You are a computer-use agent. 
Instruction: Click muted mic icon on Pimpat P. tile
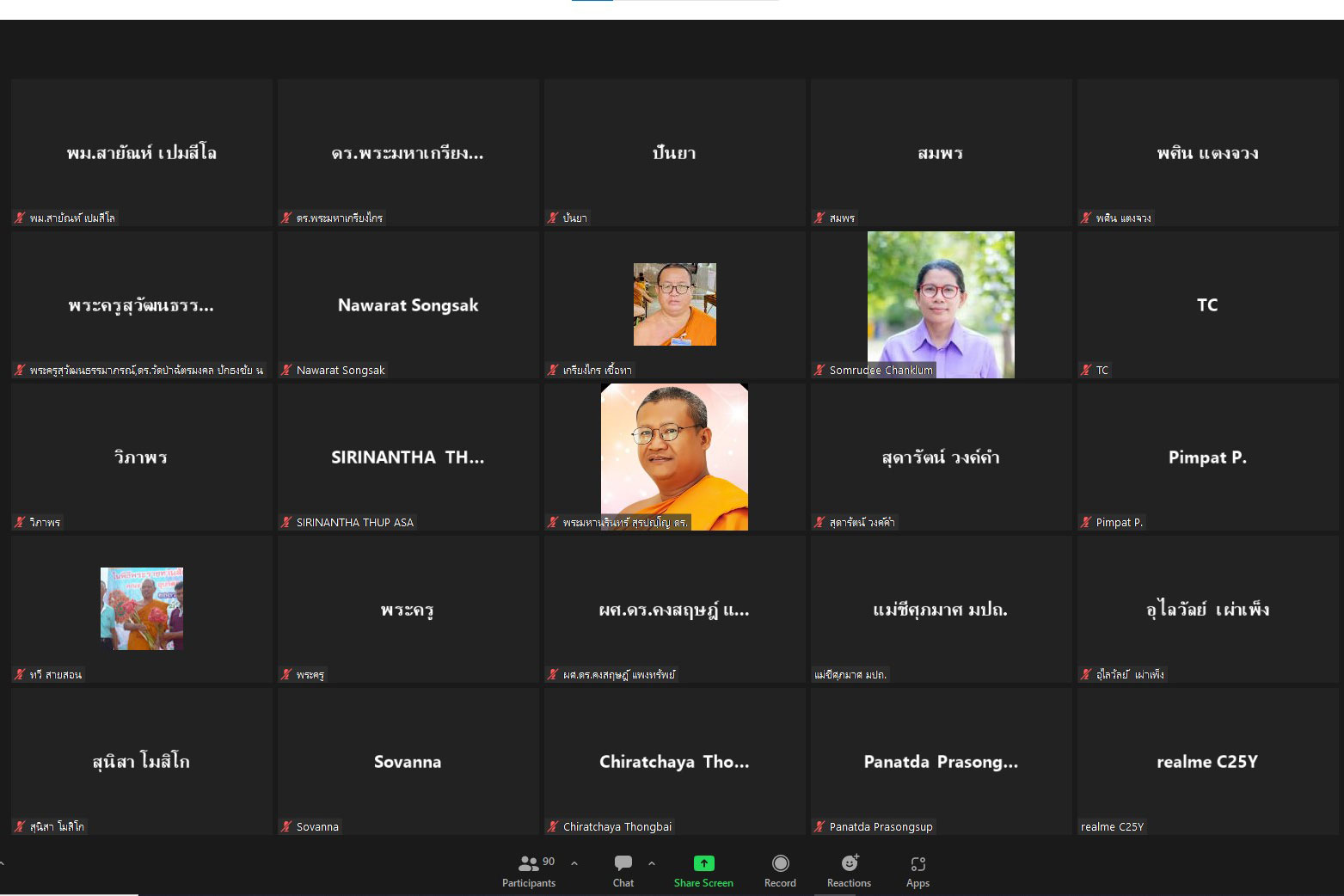click(x=1086, y=522)
